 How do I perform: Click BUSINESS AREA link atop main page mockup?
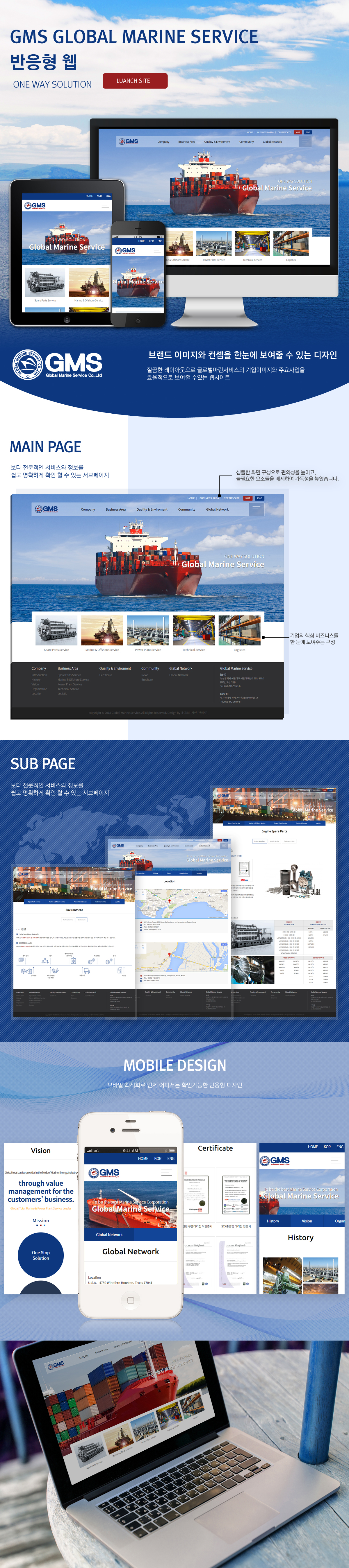point(208,498)
